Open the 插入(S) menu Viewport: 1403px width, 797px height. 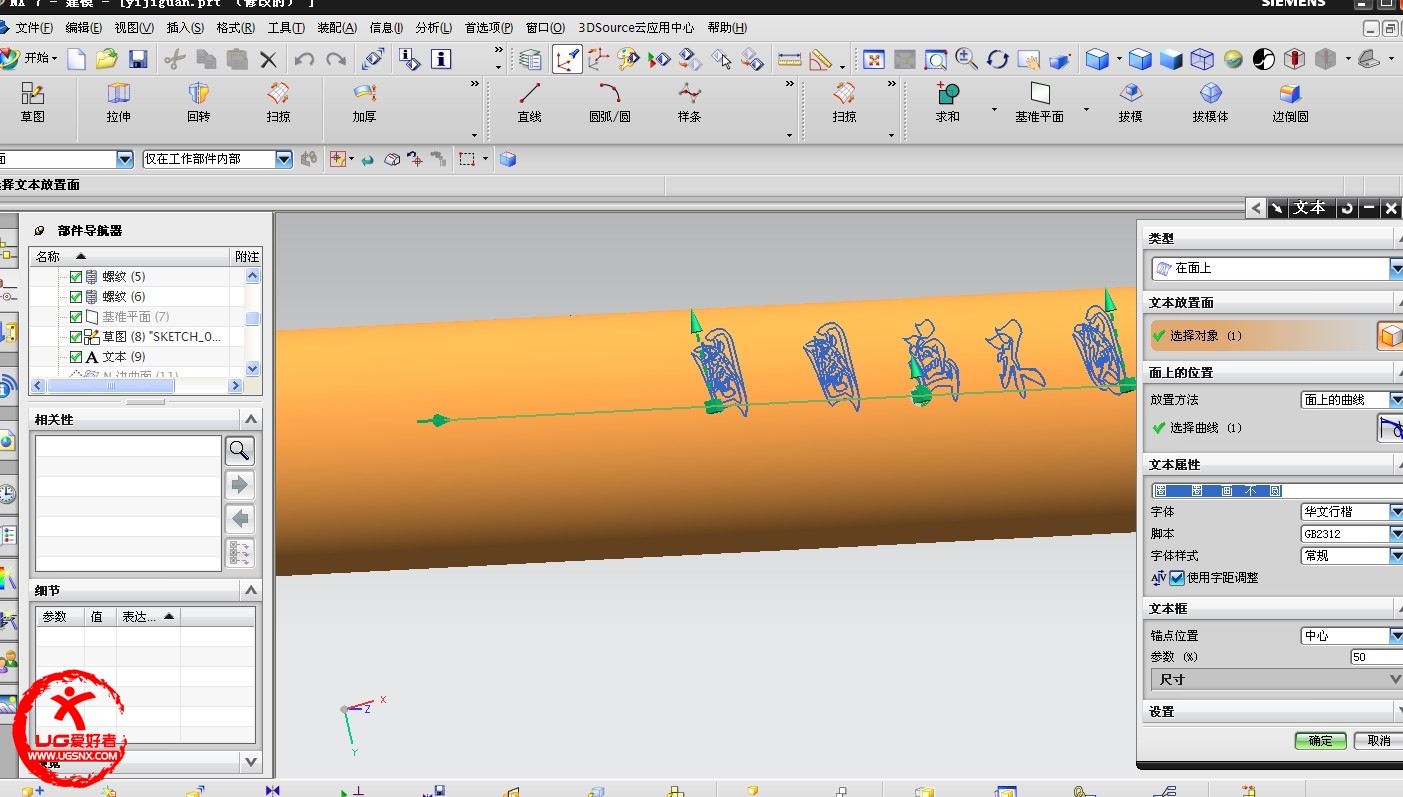[x=185, y=28]
